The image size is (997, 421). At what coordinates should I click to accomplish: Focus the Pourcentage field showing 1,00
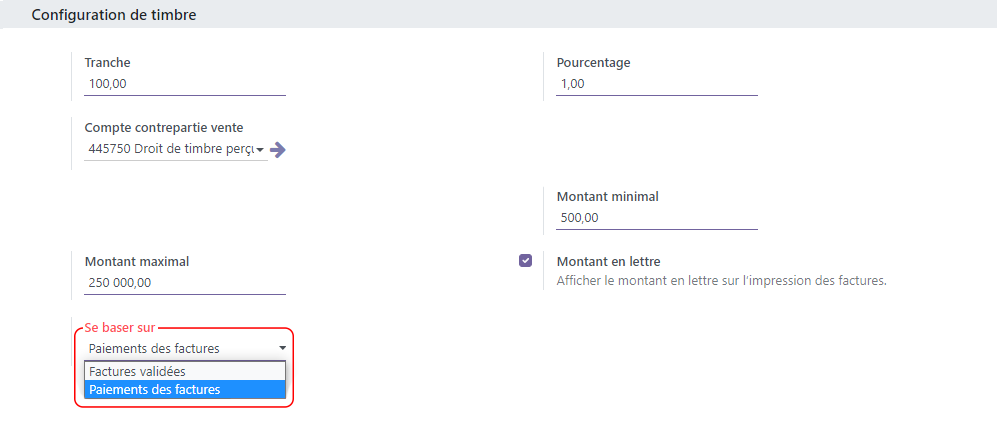coord(657,83)
